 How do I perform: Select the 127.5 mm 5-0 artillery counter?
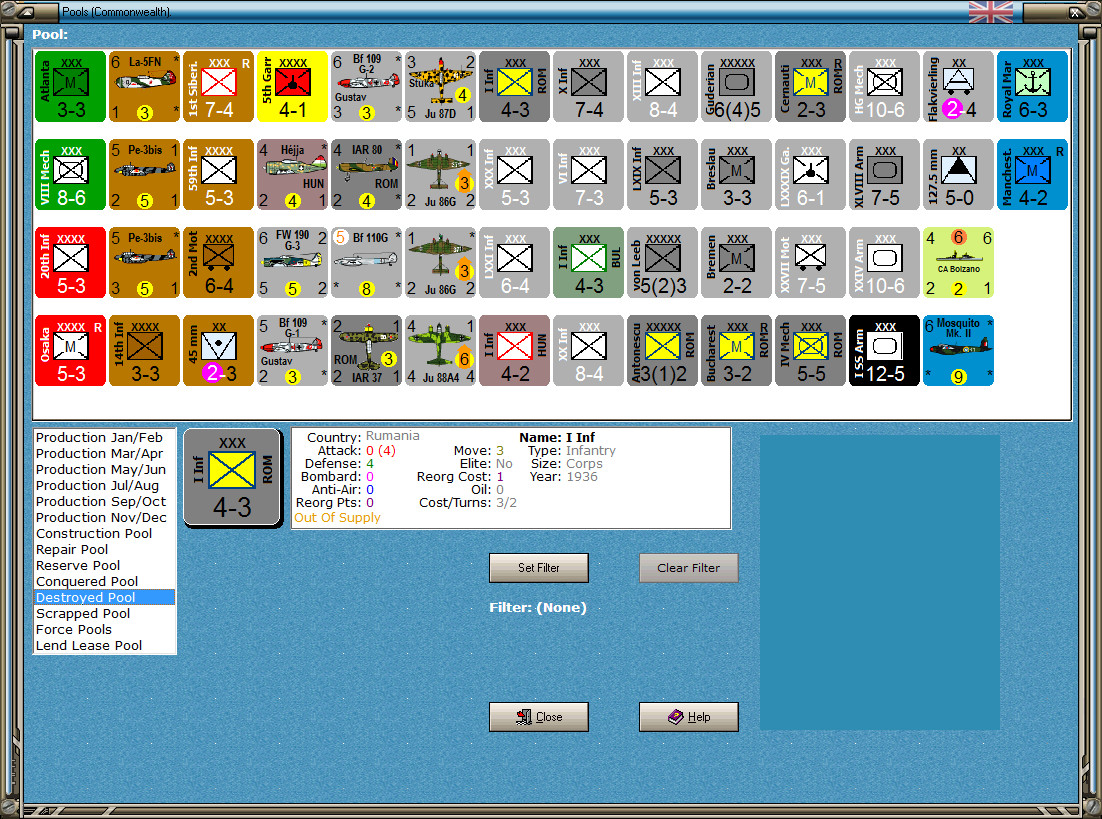[958, 174]
